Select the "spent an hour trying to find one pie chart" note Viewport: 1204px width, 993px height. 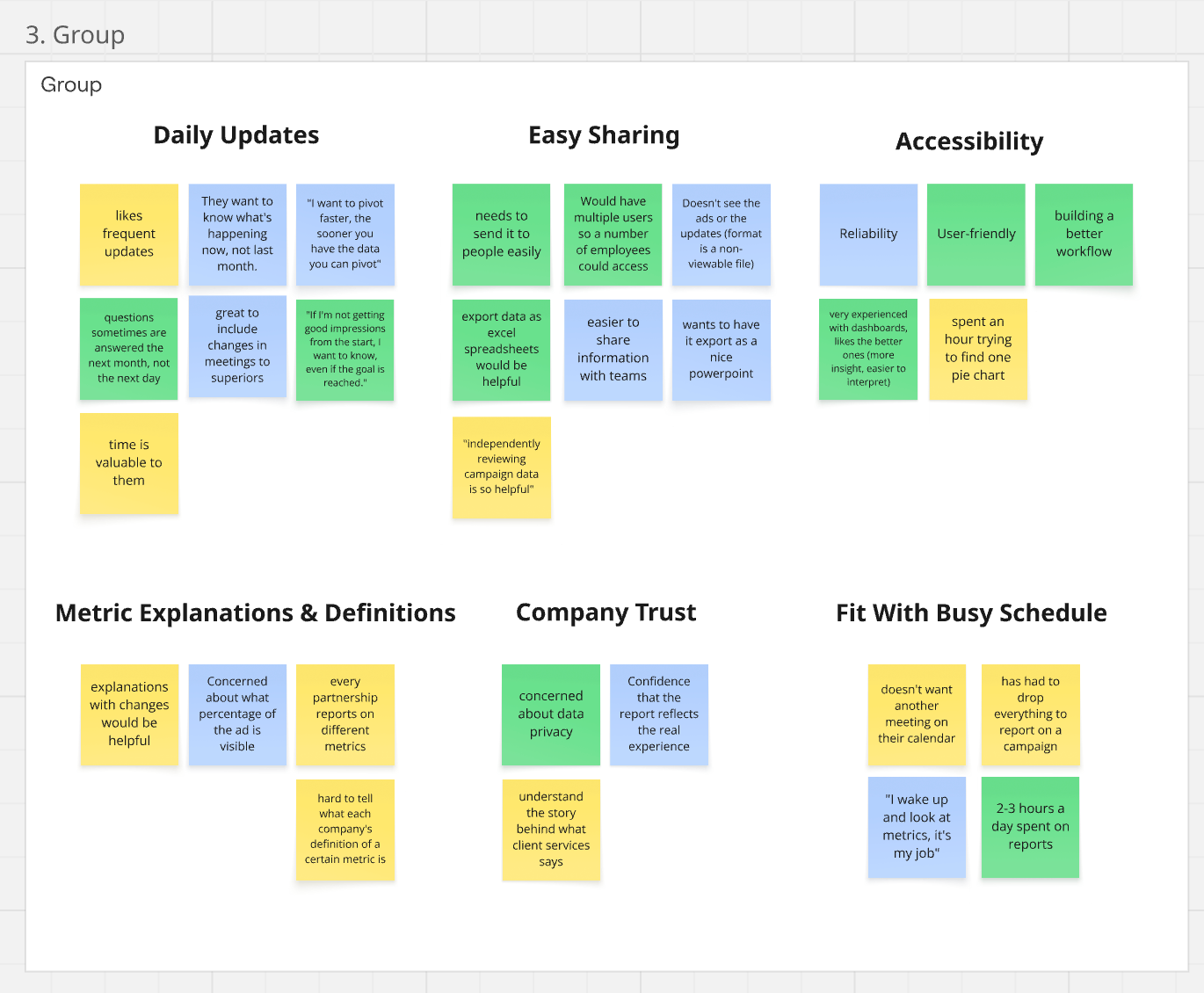[978, 349]
